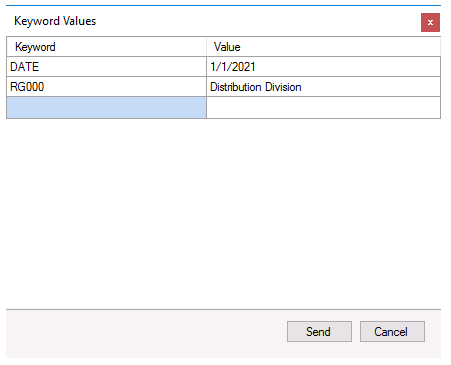The image size is (451, 365).
Task: Select the DATE keyword cell
Action: (x=106, y=67)
